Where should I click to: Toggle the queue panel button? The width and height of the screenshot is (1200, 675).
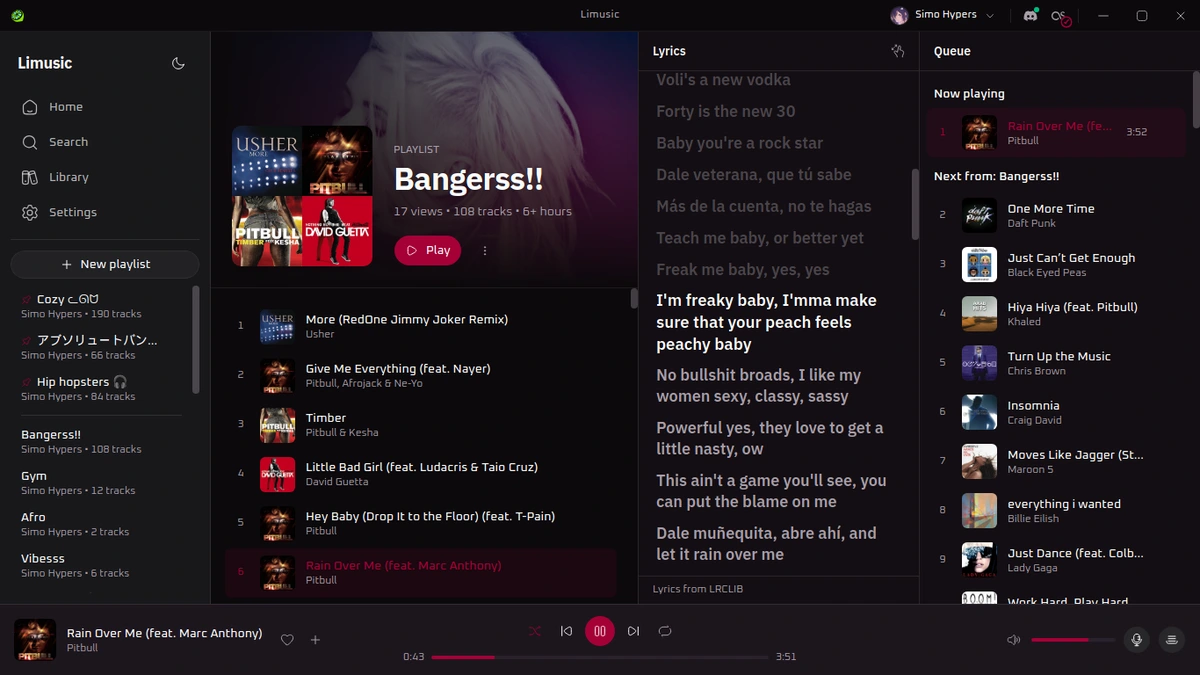point(1172,640)
